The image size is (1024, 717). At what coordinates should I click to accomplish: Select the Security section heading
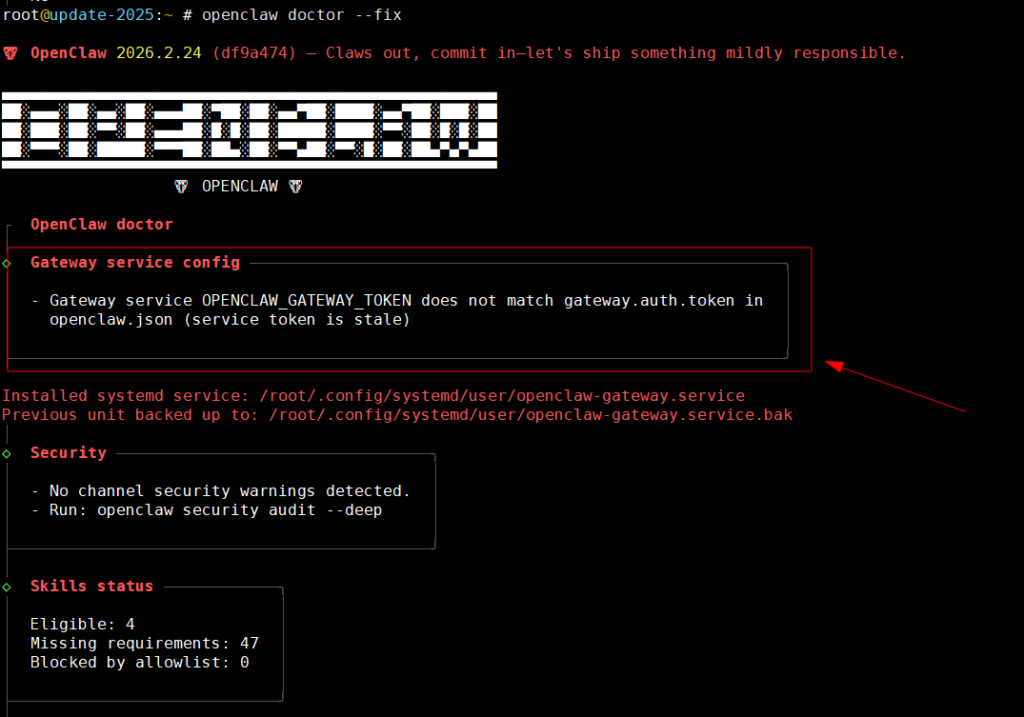[68, 453]
